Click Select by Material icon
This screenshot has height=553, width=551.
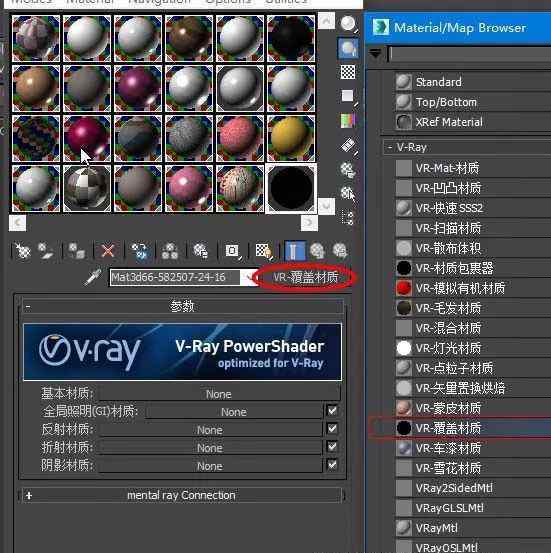pyautogui.click(x=348, y=194)
